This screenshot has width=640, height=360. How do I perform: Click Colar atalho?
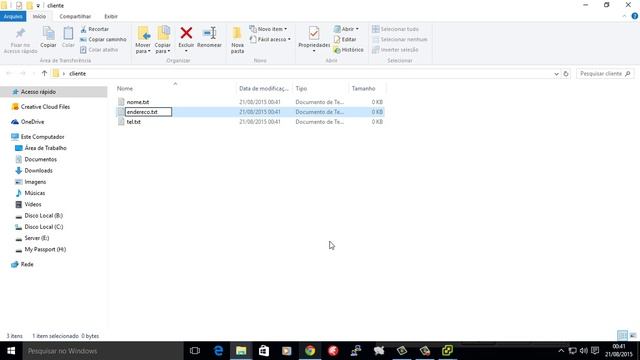coord(99,50)
